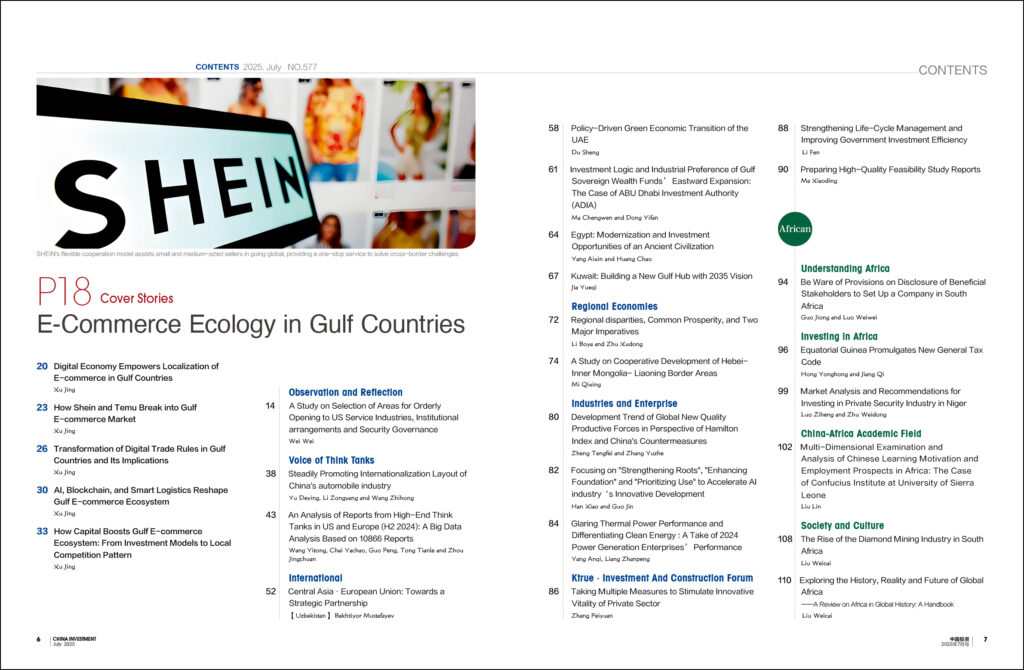
Task: Select Policy-Driven Green Economic Transition of the UAE
Action: (x=660, y=134)
